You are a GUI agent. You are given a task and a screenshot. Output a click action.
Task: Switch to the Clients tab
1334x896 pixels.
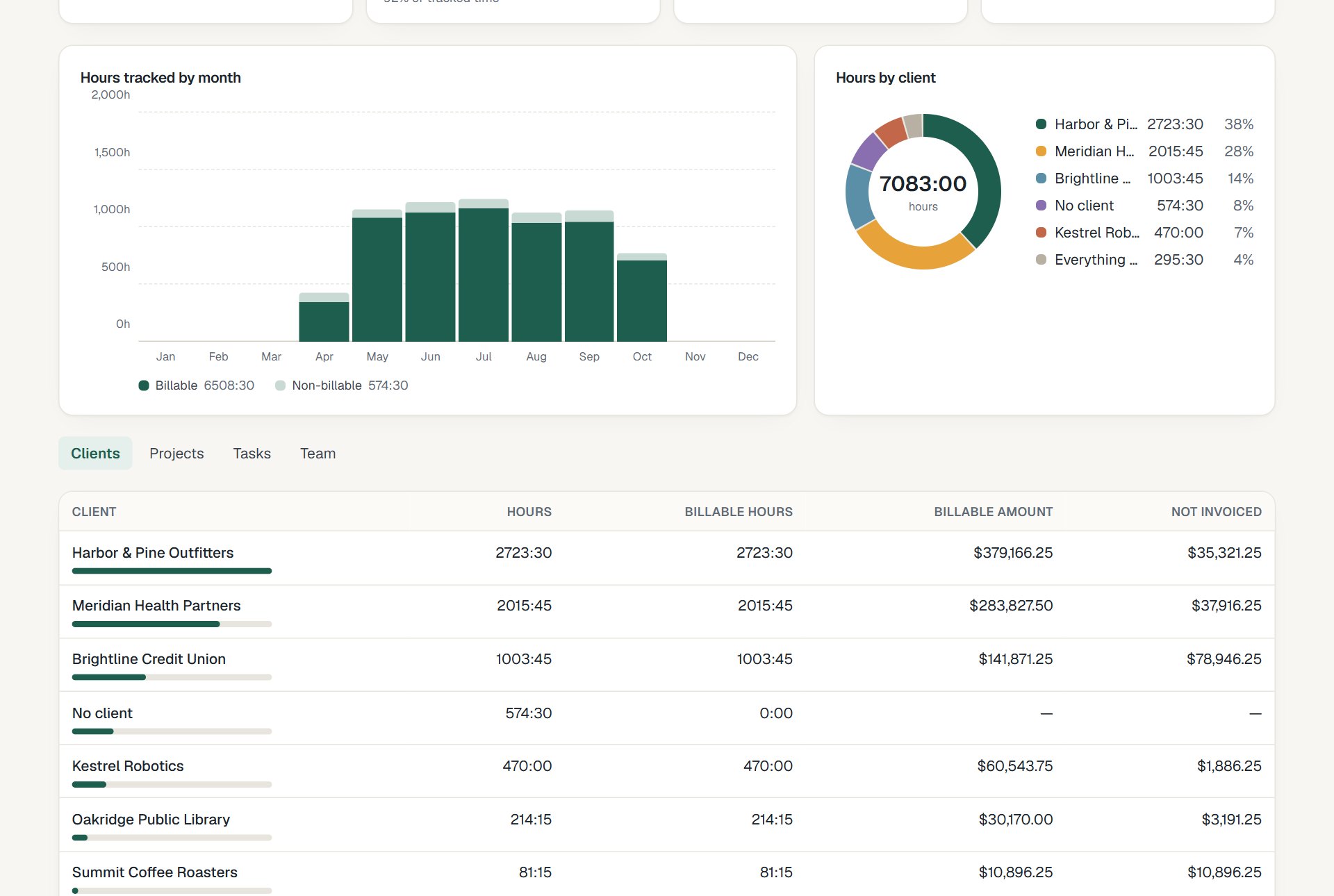coord(95,454)
